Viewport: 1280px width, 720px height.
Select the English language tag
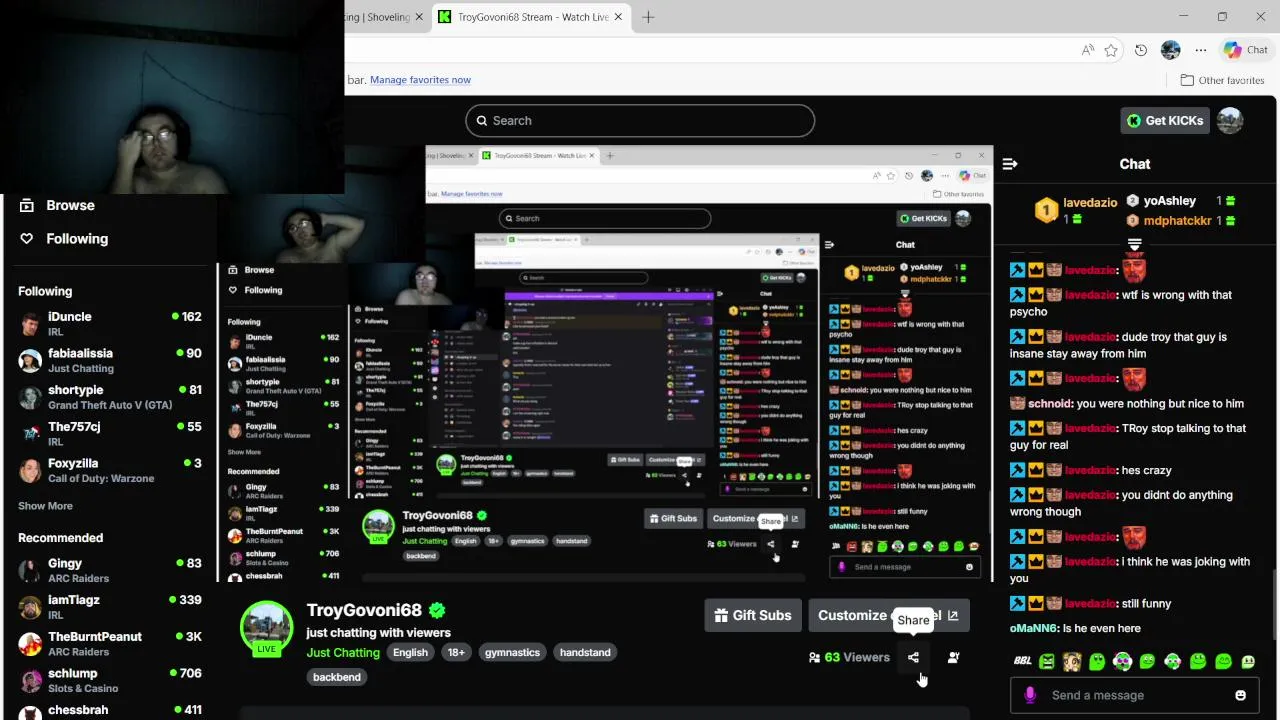(x=410, y=652)
